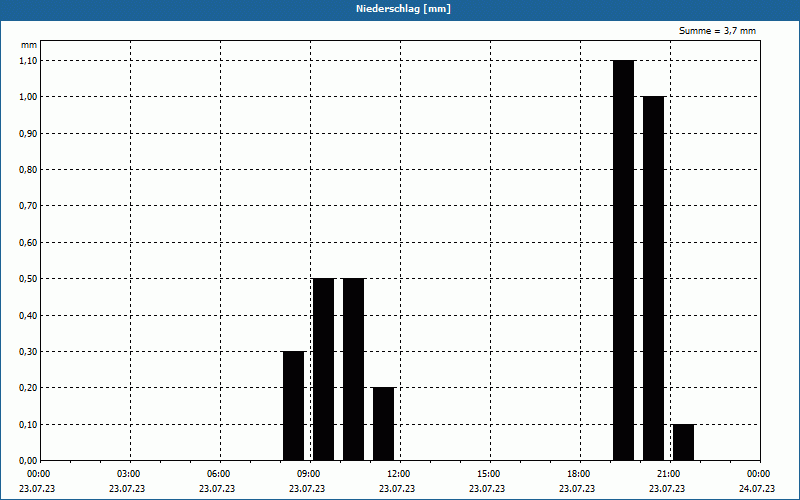Click the 0,20 mm bar before 12:00

point(384,424)
